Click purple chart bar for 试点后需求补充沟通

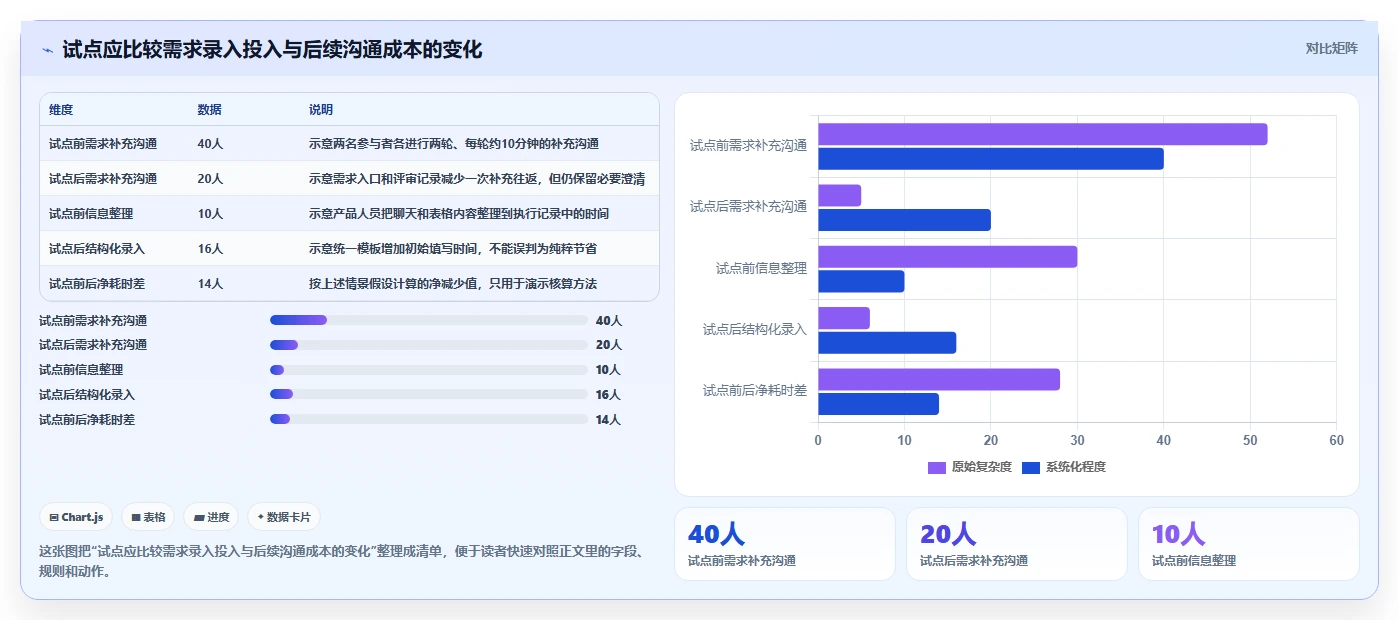coord(840,196)
